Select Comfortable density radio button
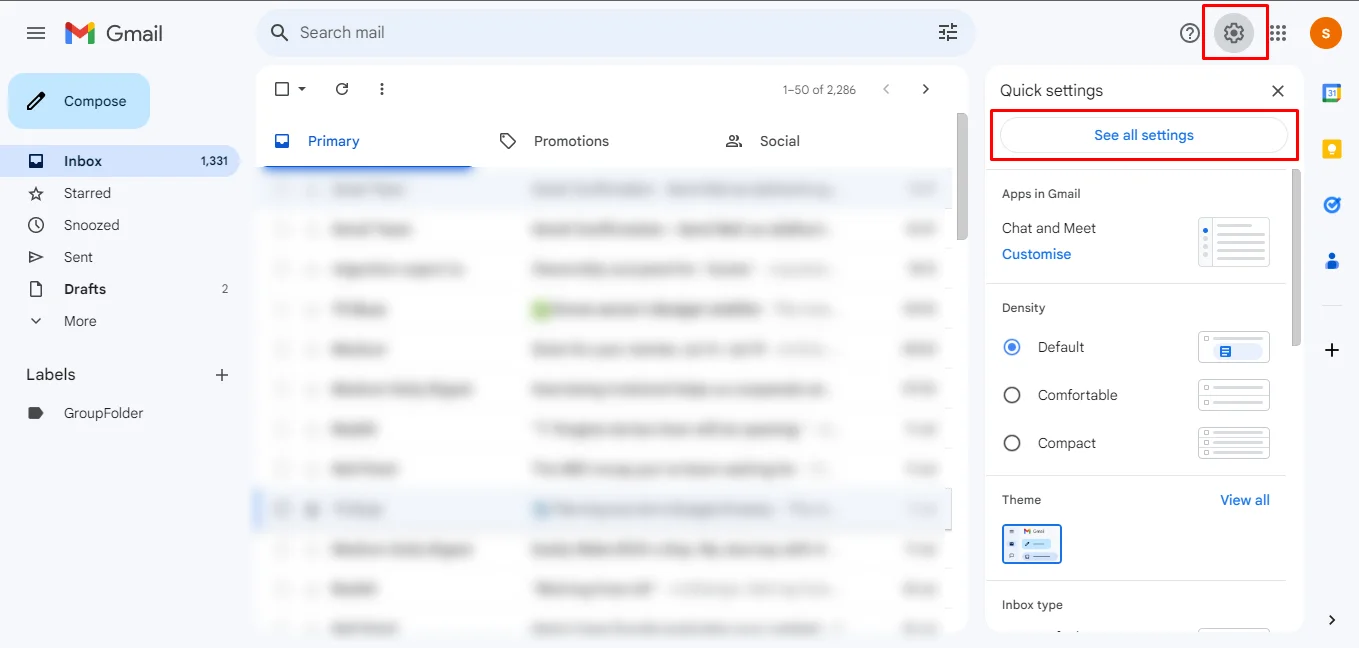 1012,395
